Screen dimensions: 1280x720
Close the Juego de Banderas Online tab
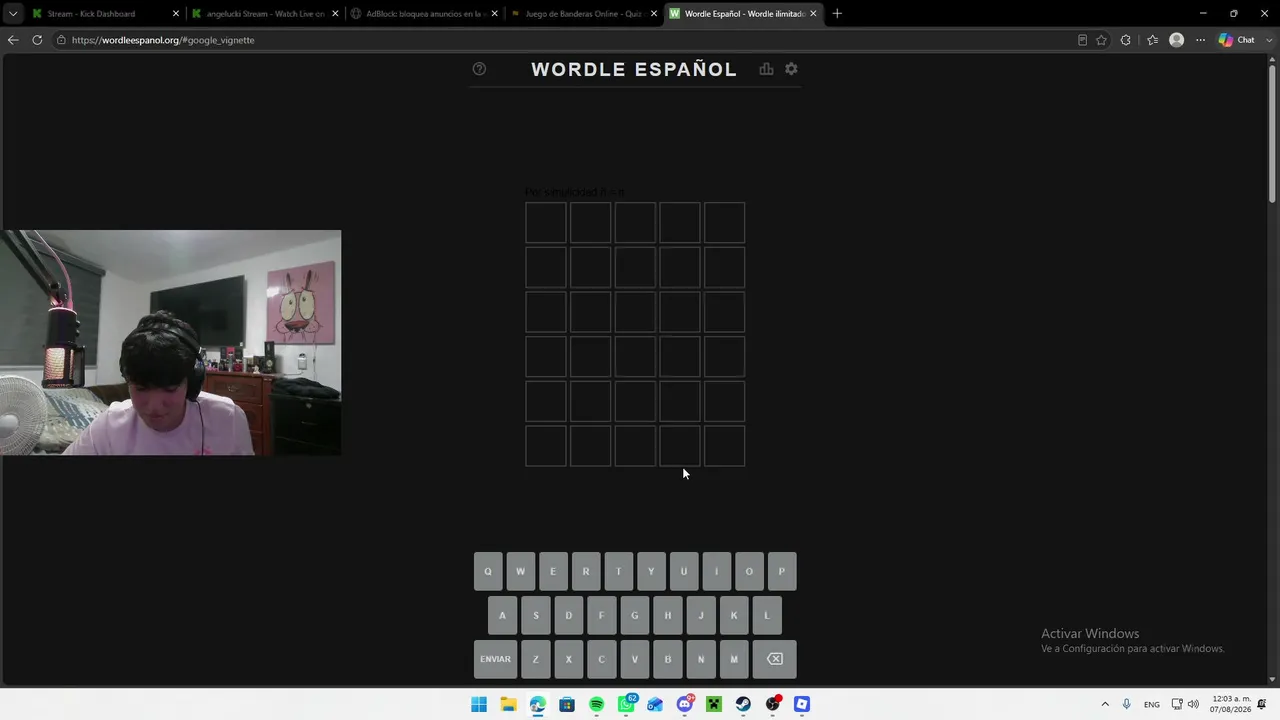point(654,14)
